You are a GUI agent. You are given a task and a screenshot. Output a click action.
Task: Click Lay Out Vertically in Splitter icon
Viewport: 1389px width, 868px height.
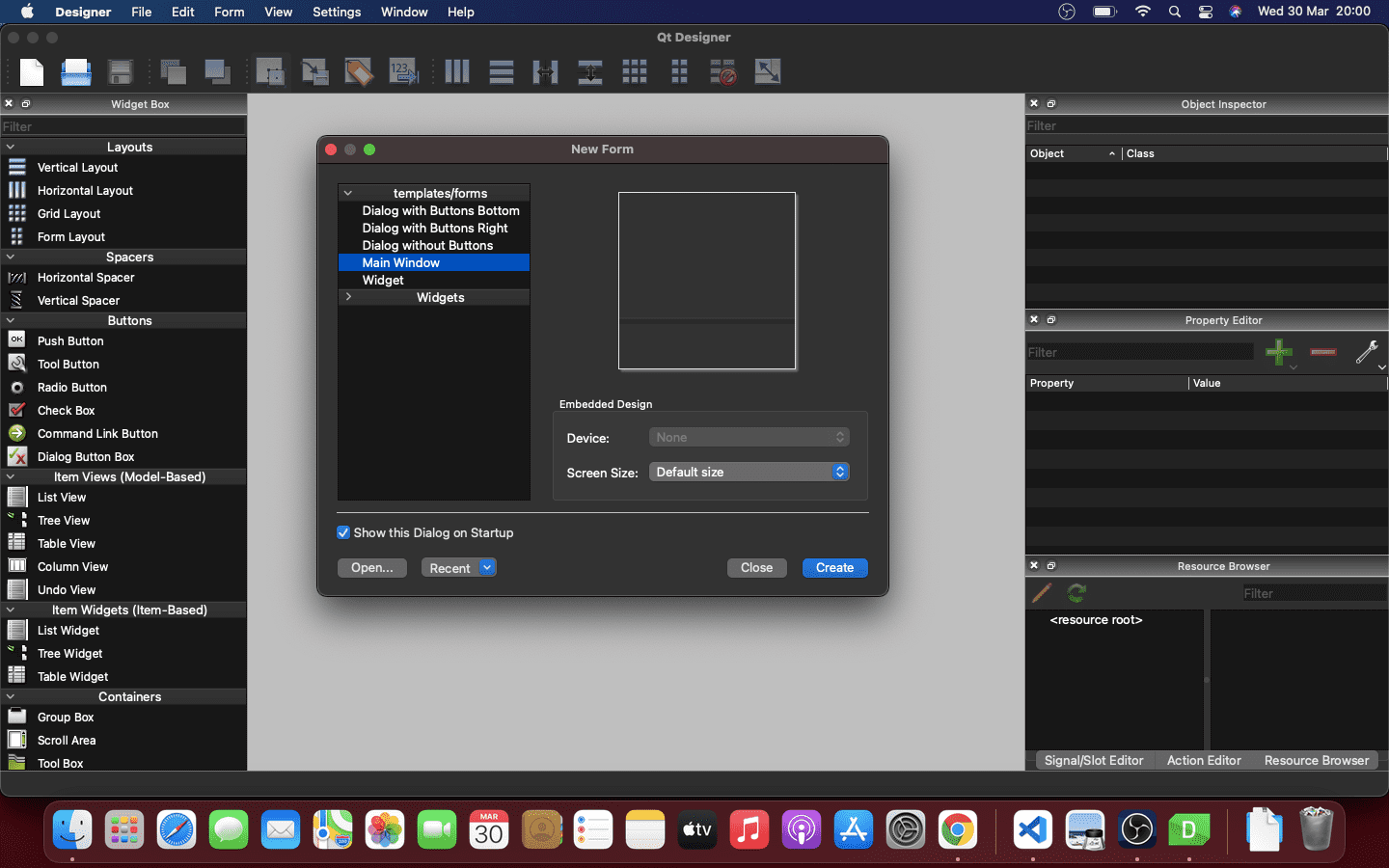(590, 72)
